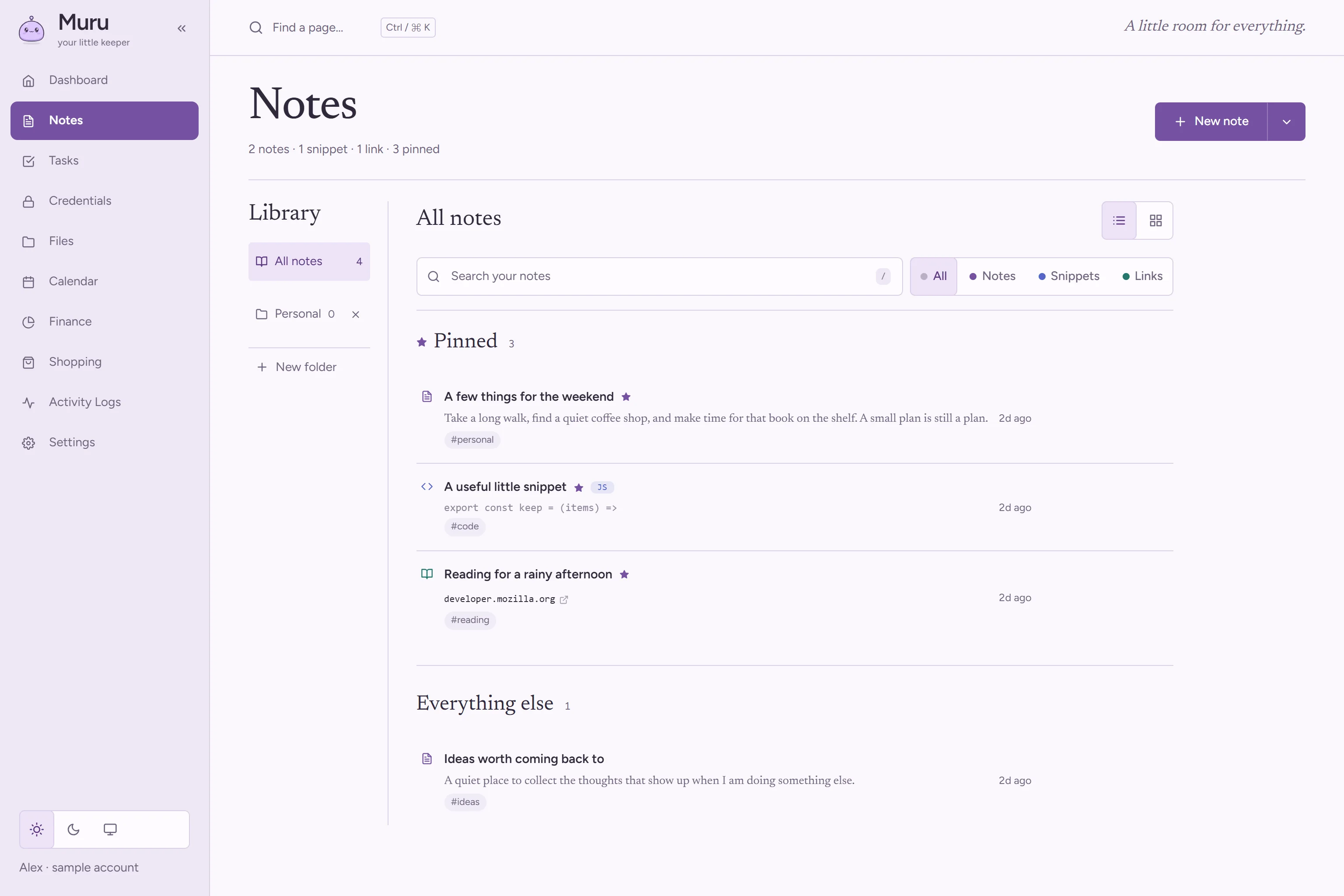Click the book icon beside Reading for a rainy afternoon

427,574
